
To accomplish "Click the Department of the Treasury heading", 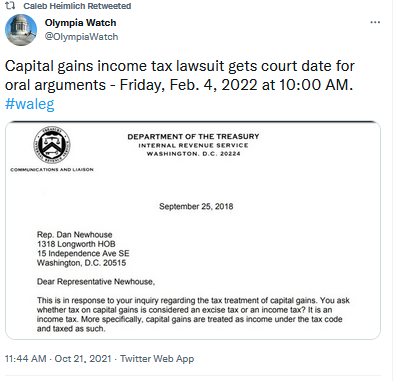I will [193, 137].
